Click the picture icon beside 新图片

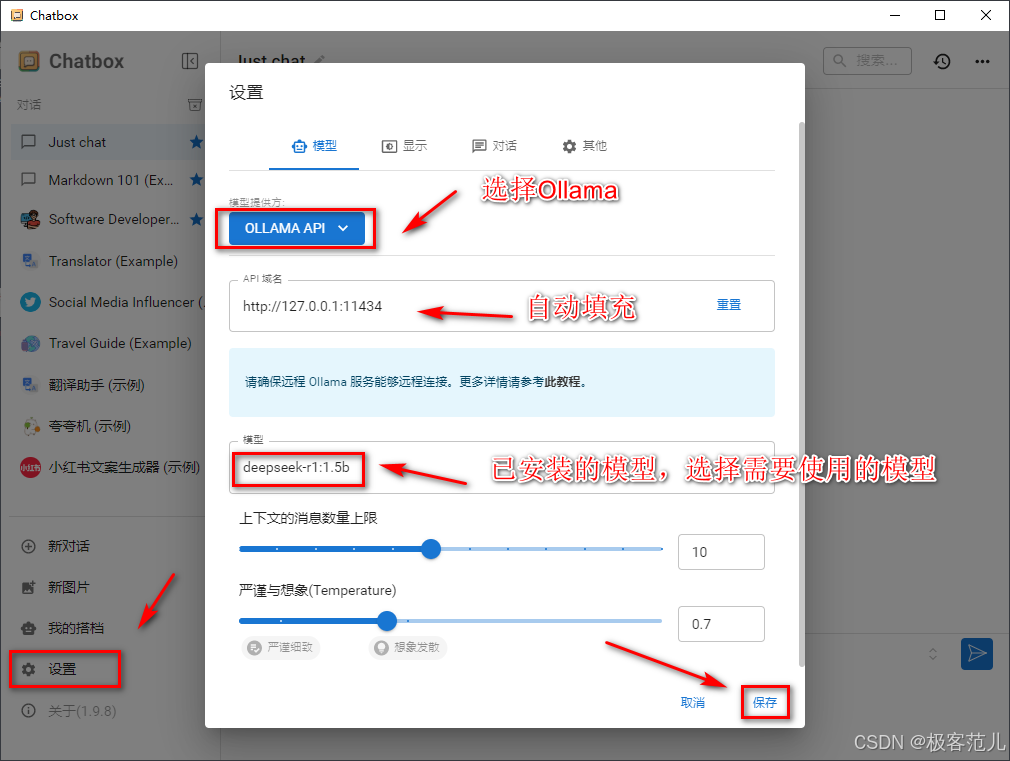pyautogui.click(x=28, y=587)
